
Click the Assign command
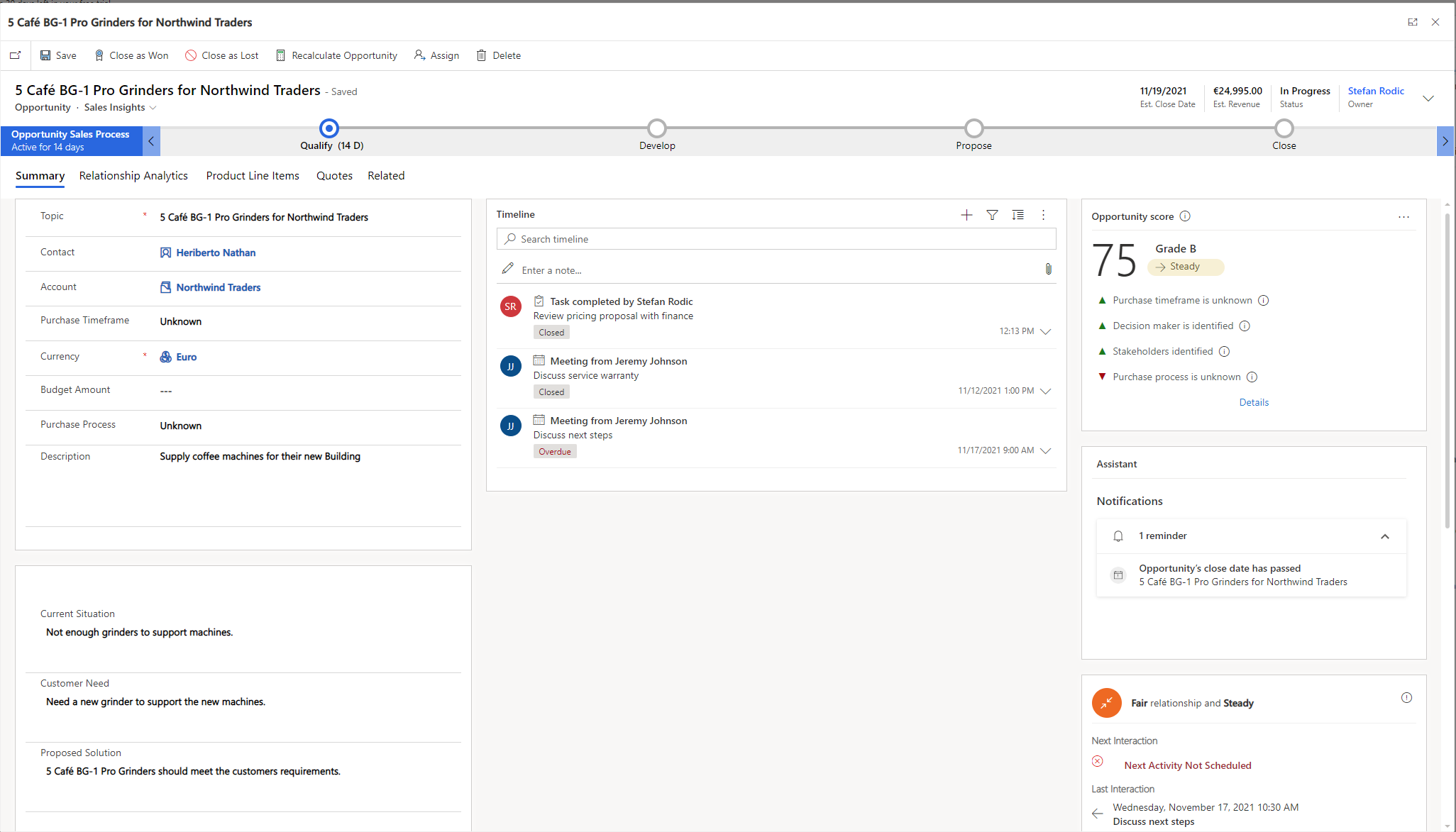[436, 55]
